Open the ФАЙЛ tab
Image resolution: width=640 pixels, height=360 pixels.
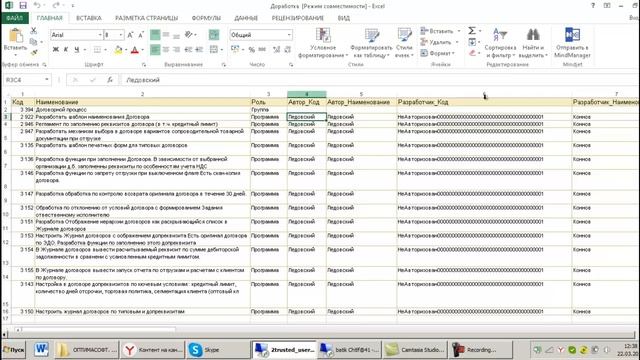(15, 18)
